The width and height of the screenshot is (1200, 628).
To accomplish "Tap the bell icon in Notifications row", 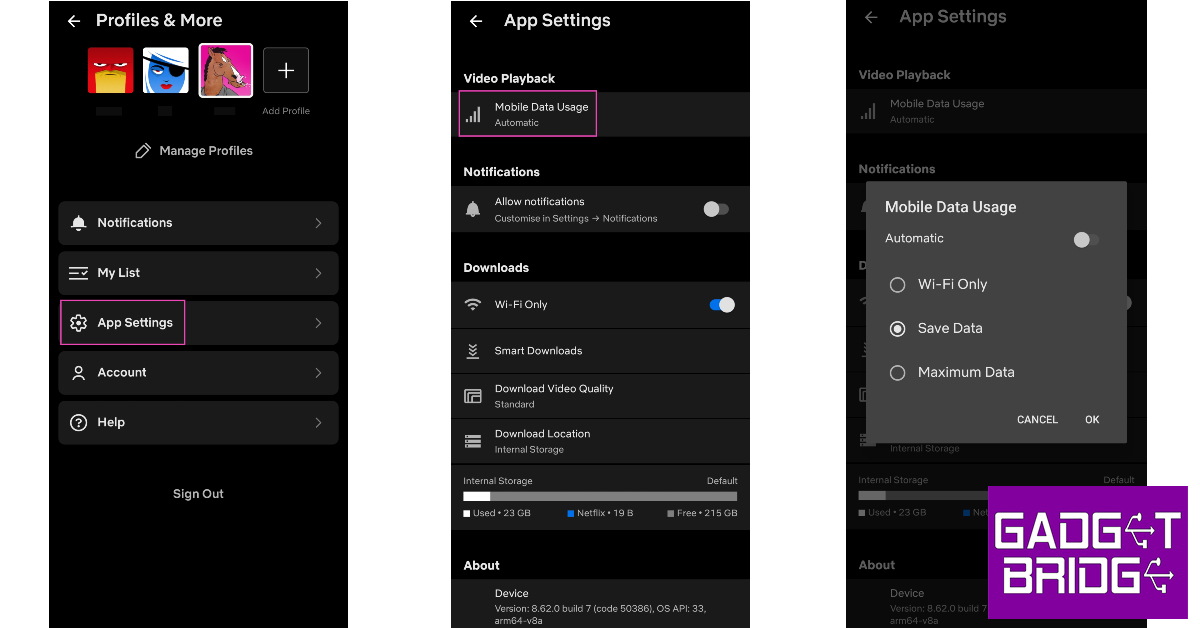I will pyautogui.click(x=79, y=223).
